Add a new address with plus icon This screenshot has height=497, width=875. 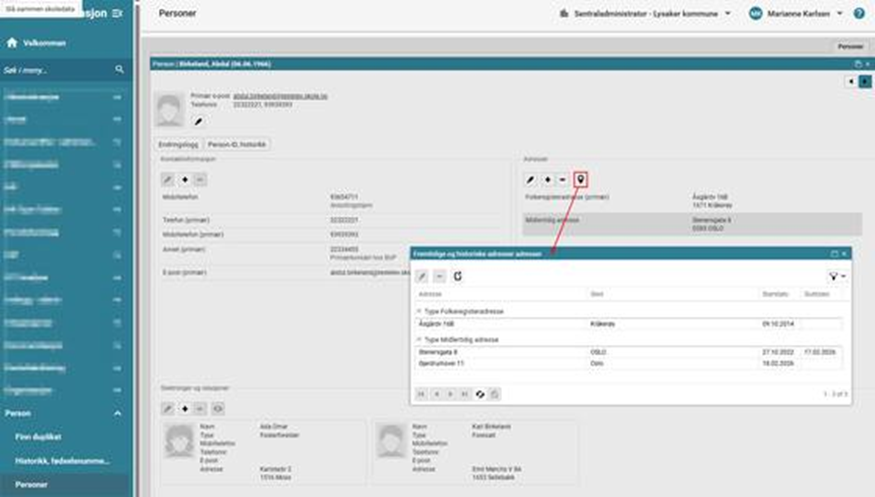point(548,180)
